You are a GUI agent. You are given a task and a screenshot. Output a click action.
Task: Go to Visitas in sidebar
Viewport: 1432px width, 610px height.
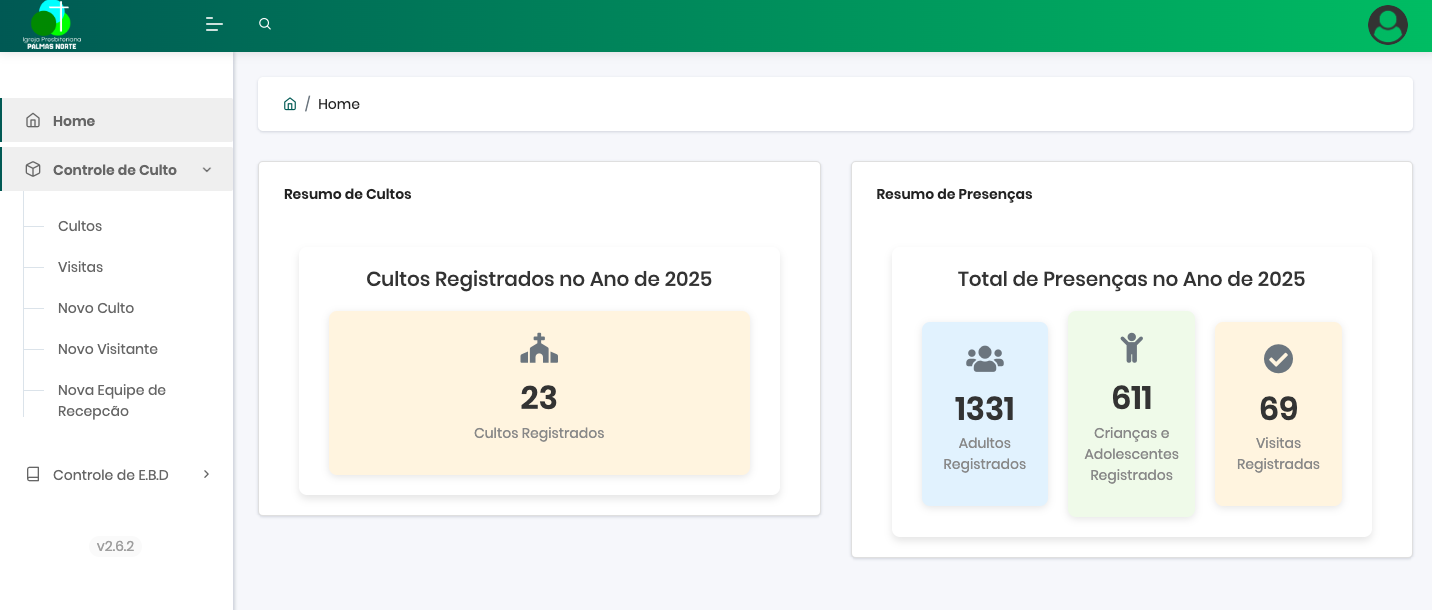coord(80,267)
